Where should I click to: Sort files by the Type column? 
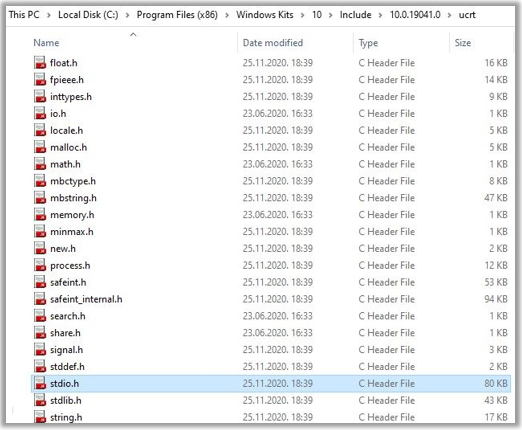point(368,43)
